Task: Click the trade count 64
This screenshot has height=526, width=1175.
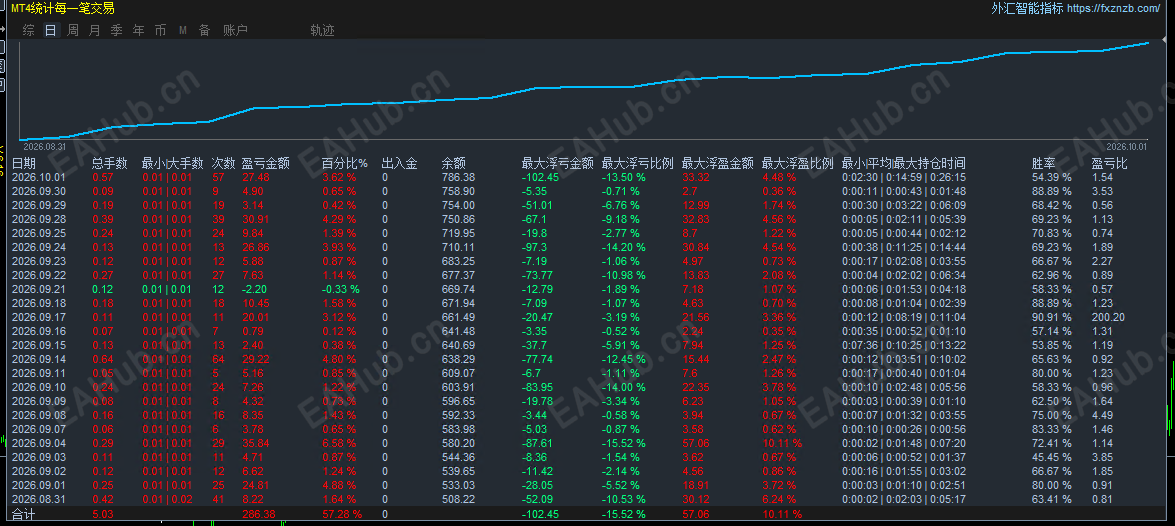Action: click(x=218, y=359)
